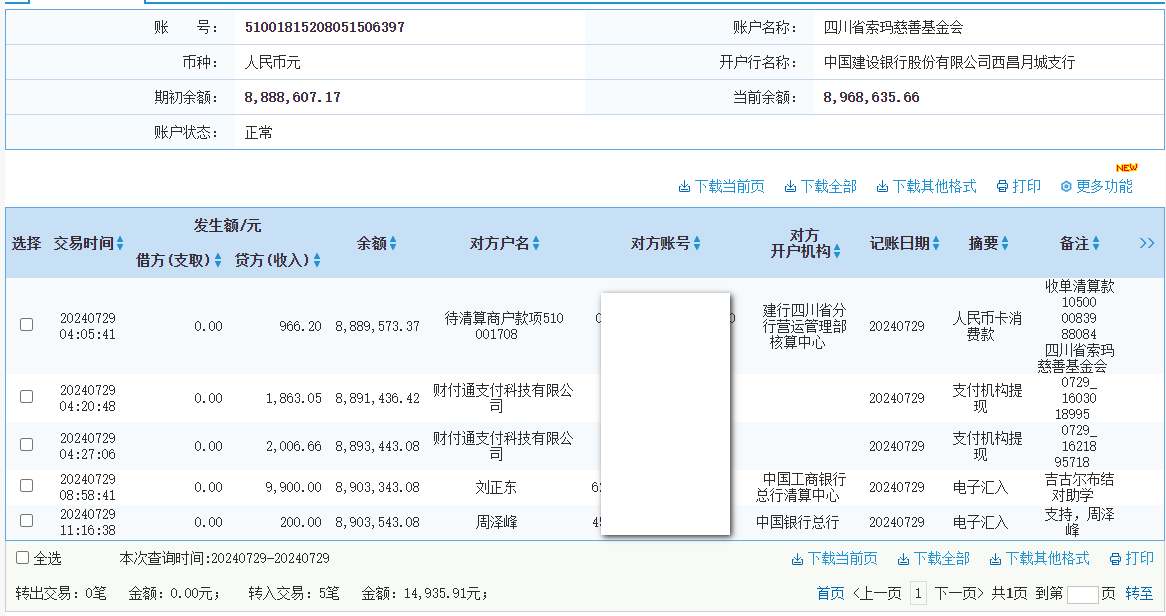Sort 对方开户机构 column arrows
Screen dimensions: 1166x616
click(x=837, y=251)
